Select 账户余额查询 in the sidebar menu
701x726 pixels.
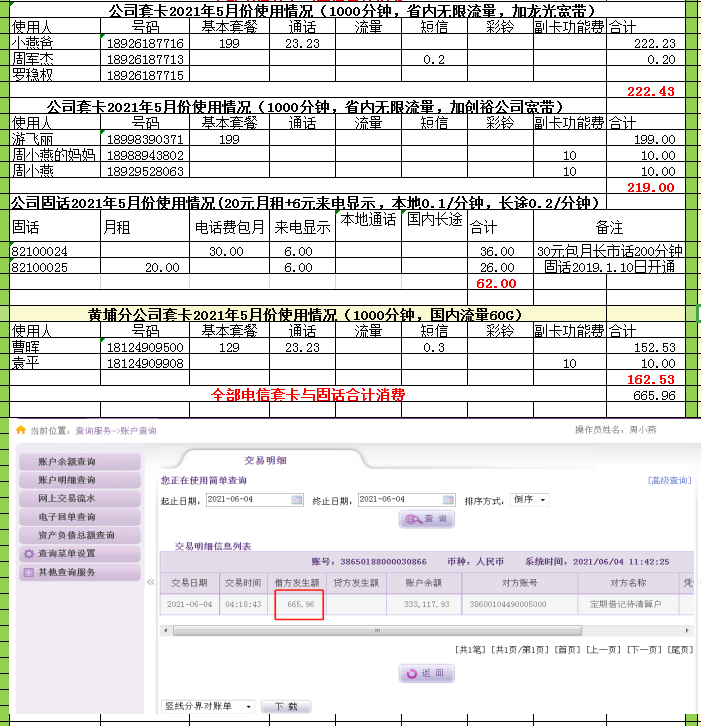pos(80,462)
